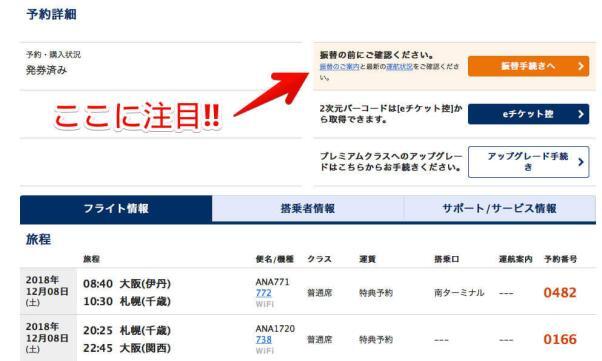Click 発券済み status text
The width and height of the screenshot is (602, 361).
(46, 70)
